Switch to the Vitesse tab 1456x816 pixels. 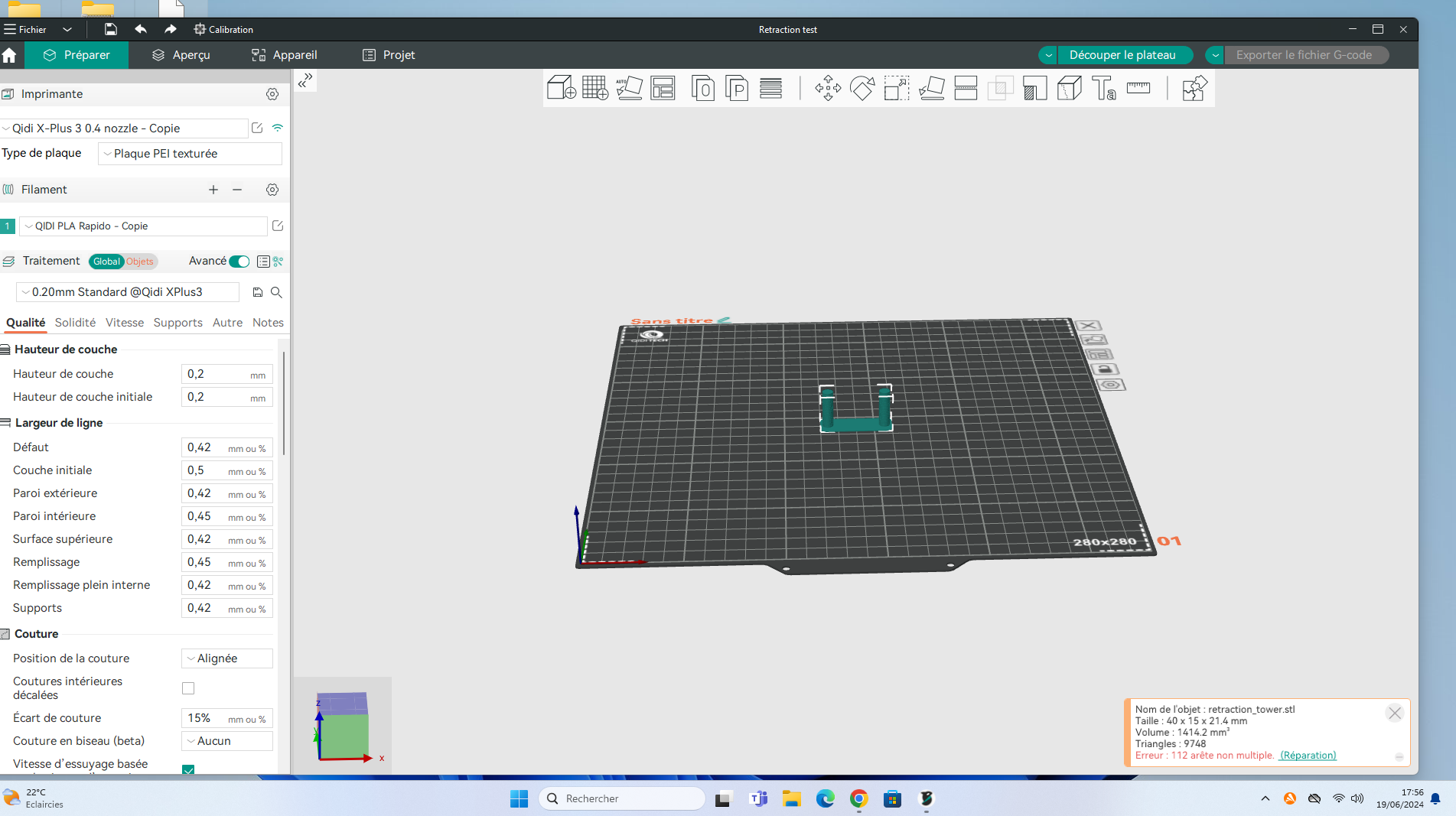tap(125, 323)
